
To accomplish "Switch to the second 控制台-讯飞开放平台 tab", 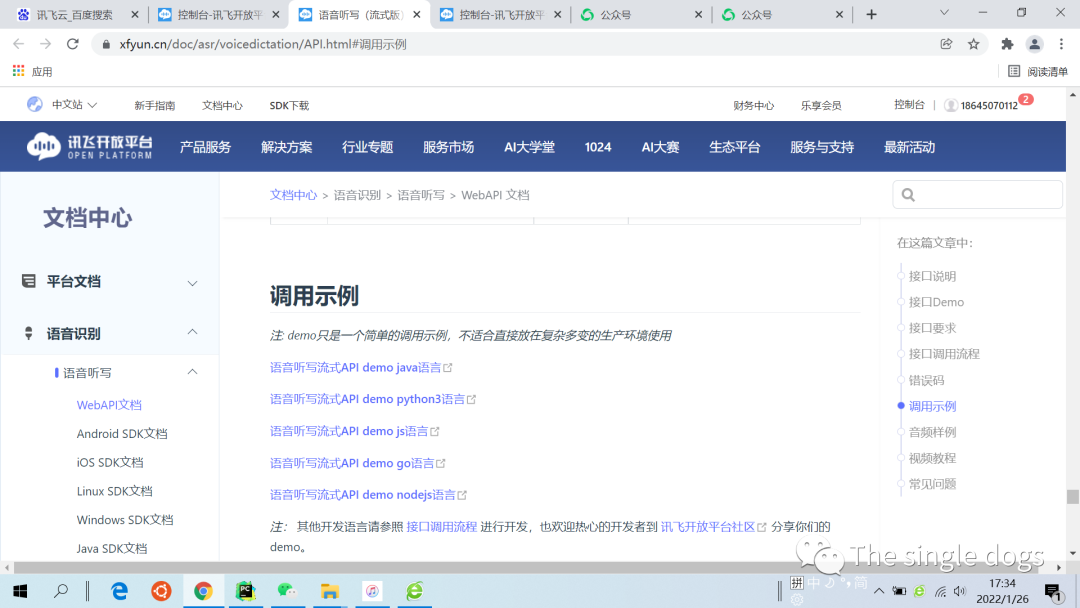I will point(501,14).
